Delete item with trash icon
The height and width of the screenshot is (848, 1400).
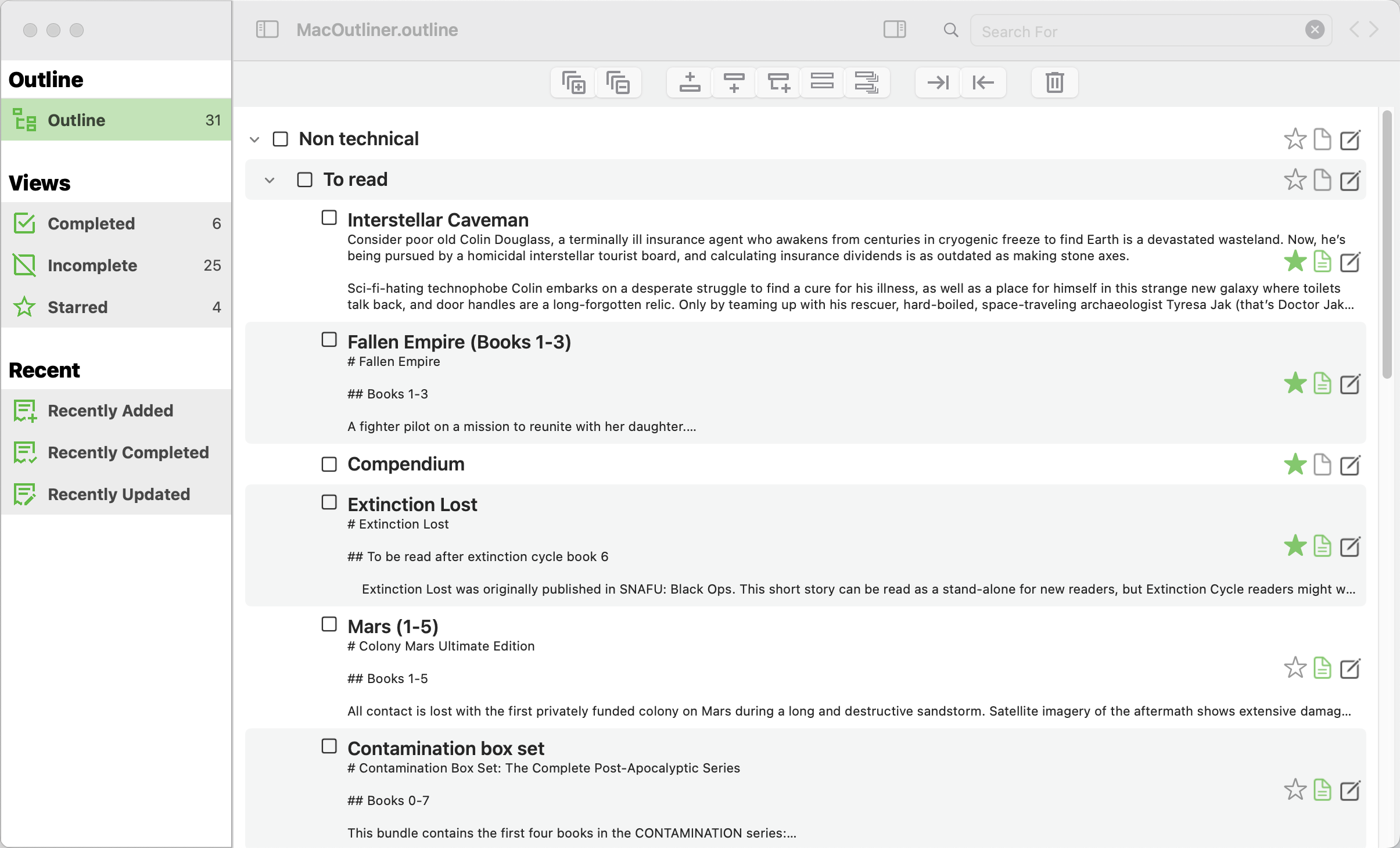[x=1055, y=82]
